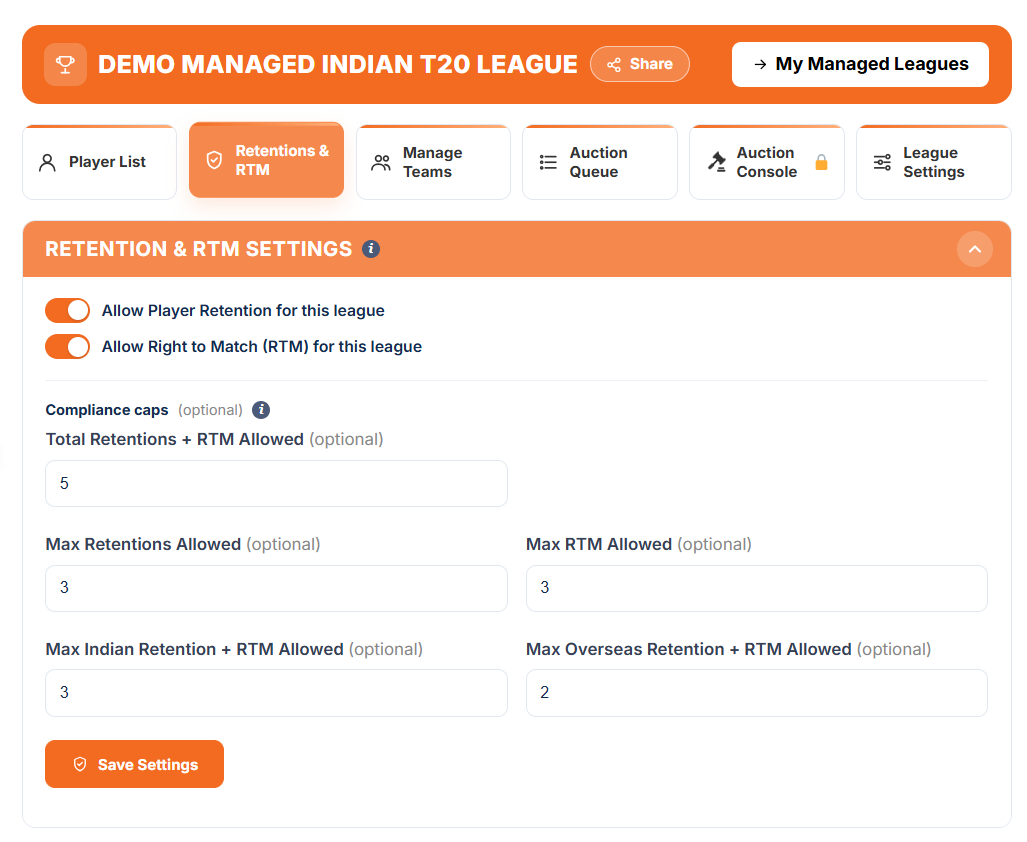Select the Retentions & RTM tab
This screenshot has height=842, width=1027.
tap(267, 160)
